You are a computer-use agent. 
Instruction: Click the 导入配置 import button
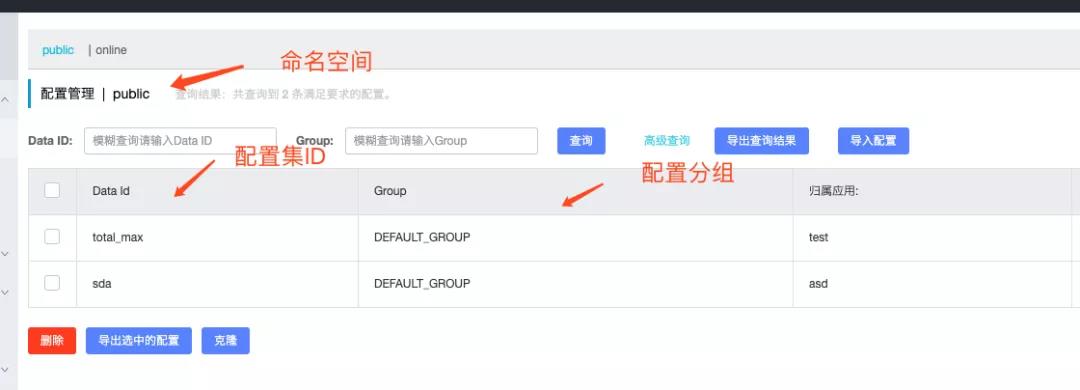[x=873, y=141]
